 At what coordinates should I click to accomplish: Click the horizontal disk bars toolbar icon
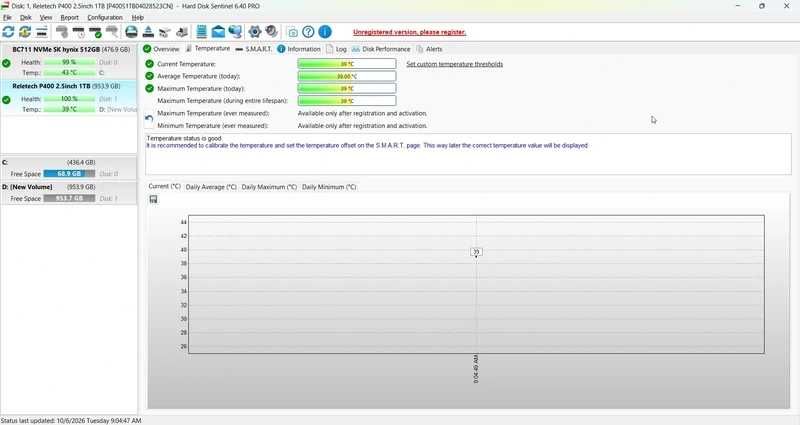point(42,32)
